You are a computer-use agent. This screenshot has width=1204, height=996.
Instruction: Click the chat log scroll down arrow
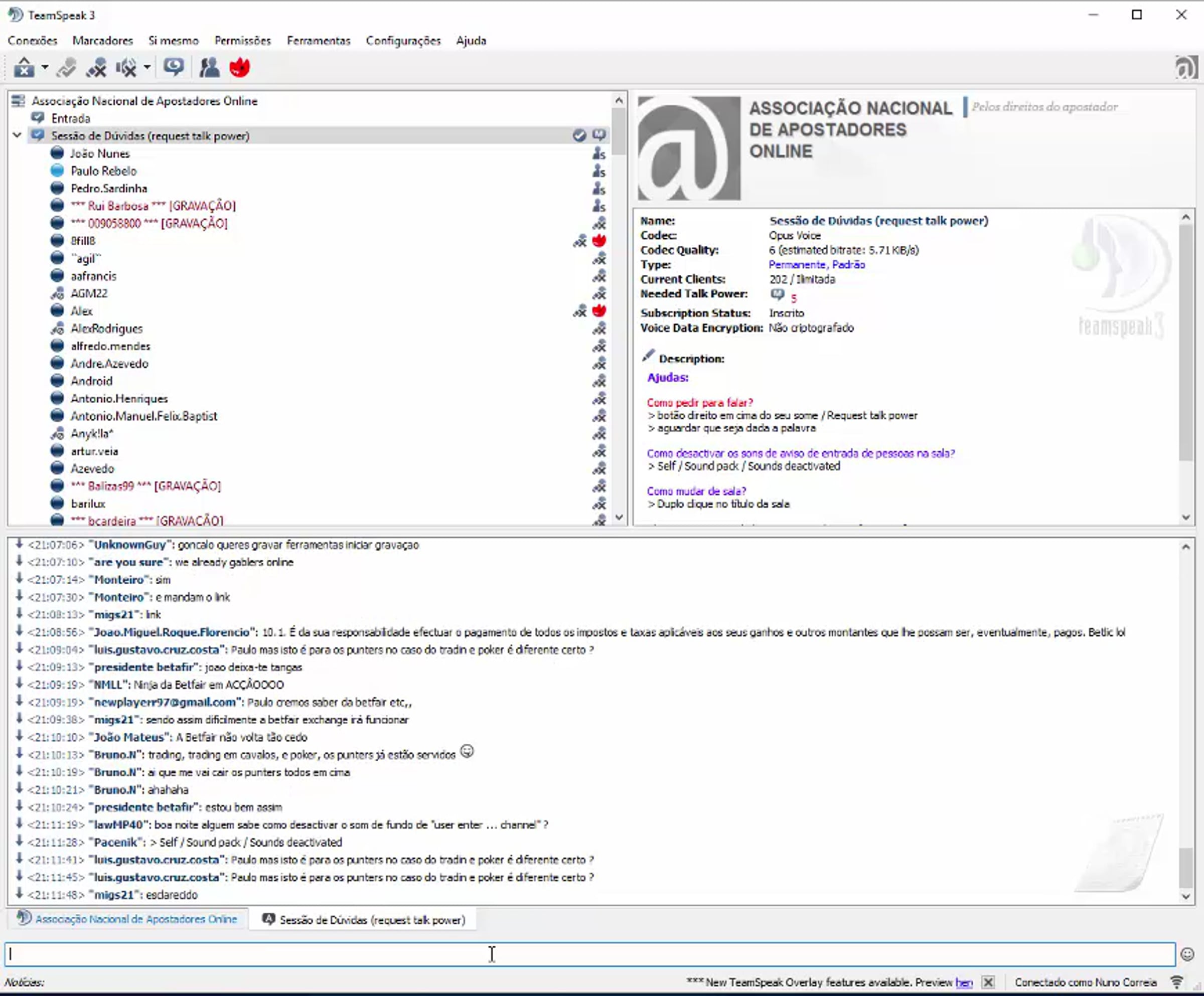1185,897
